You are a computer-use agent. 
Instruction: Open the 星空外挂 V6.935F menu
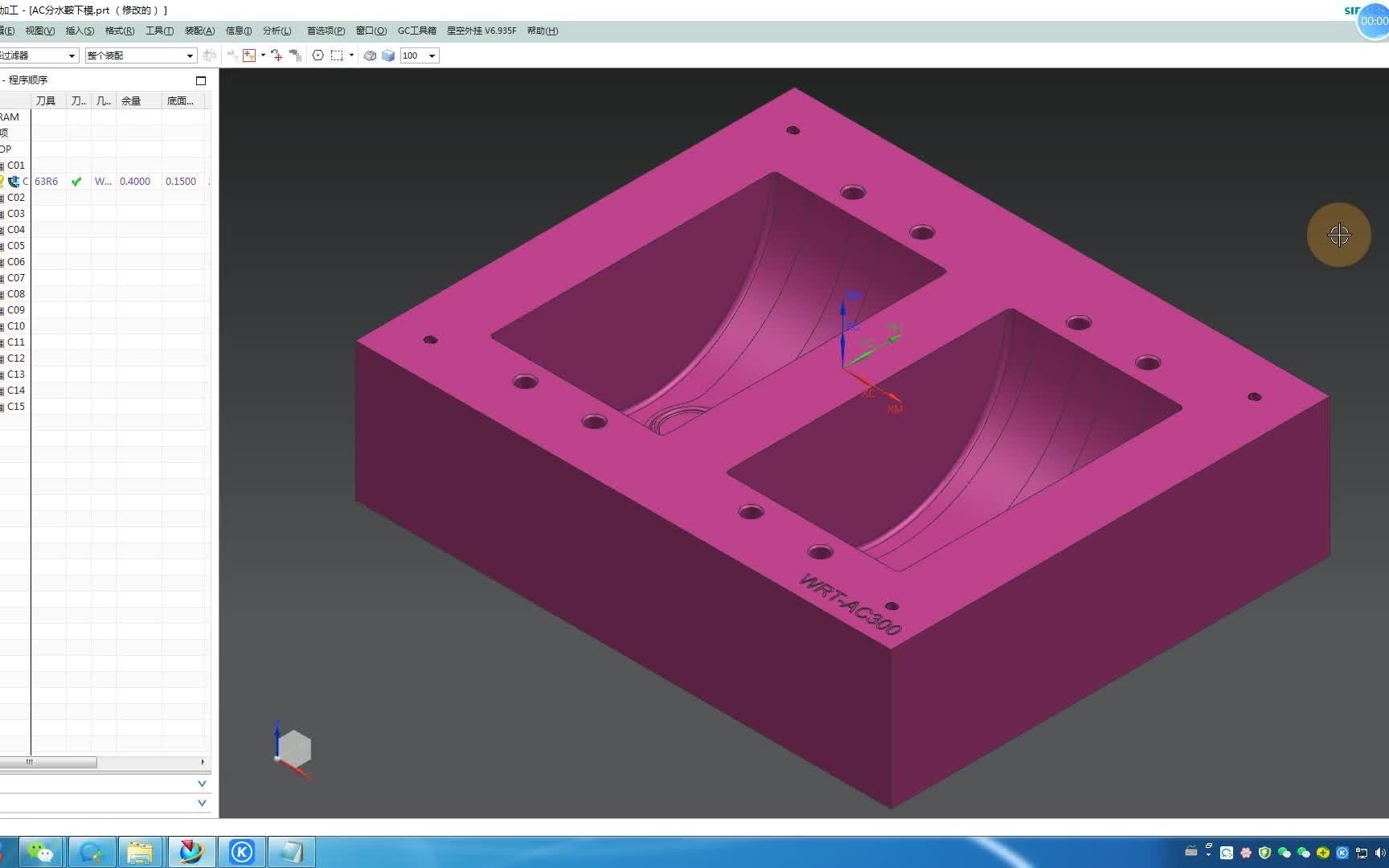pos(481,31)
